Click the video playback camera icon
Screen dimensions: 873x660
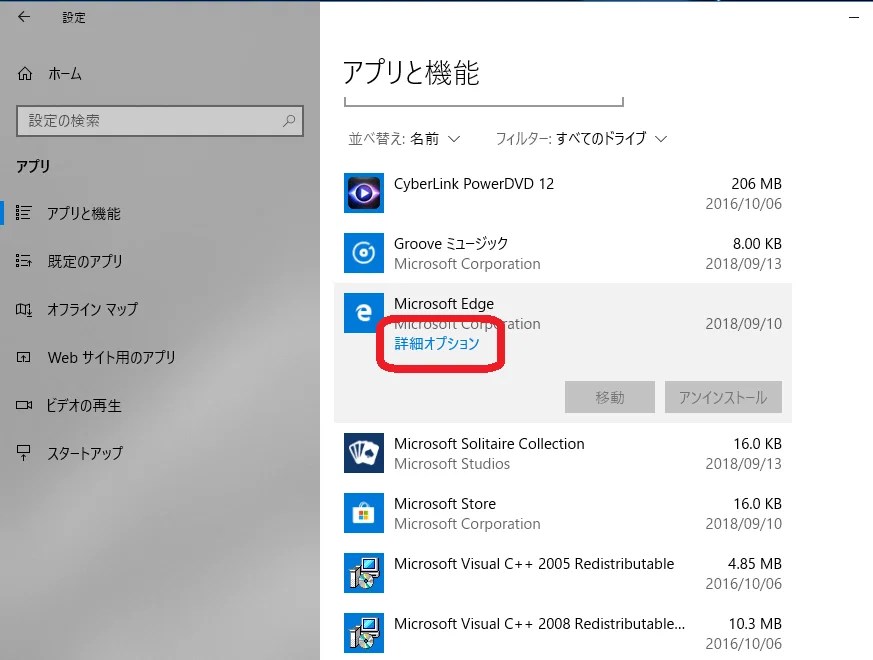tap(23, 405)
